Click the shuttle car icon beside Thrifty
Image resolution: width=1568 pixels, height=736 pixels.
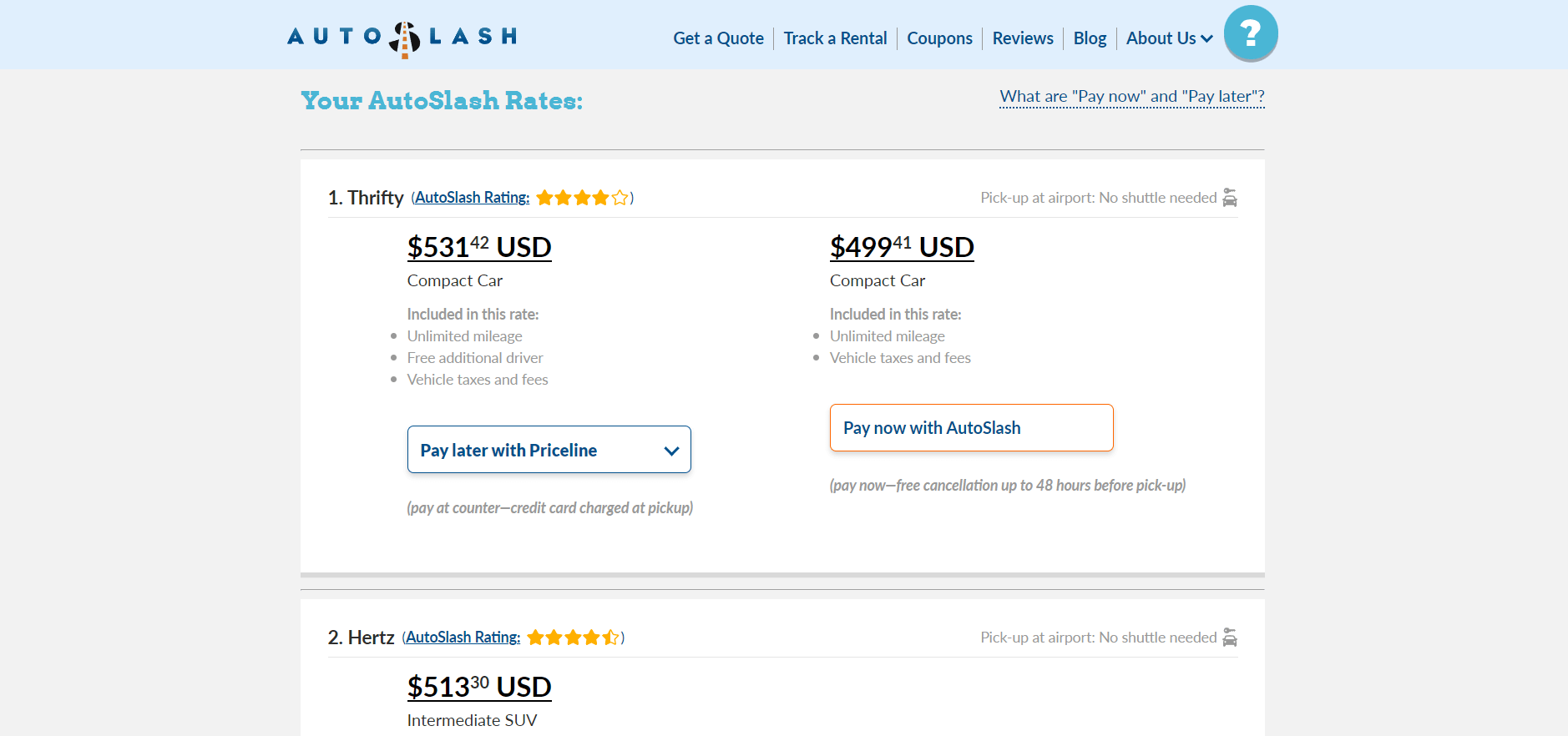(x=1230, y=198)
